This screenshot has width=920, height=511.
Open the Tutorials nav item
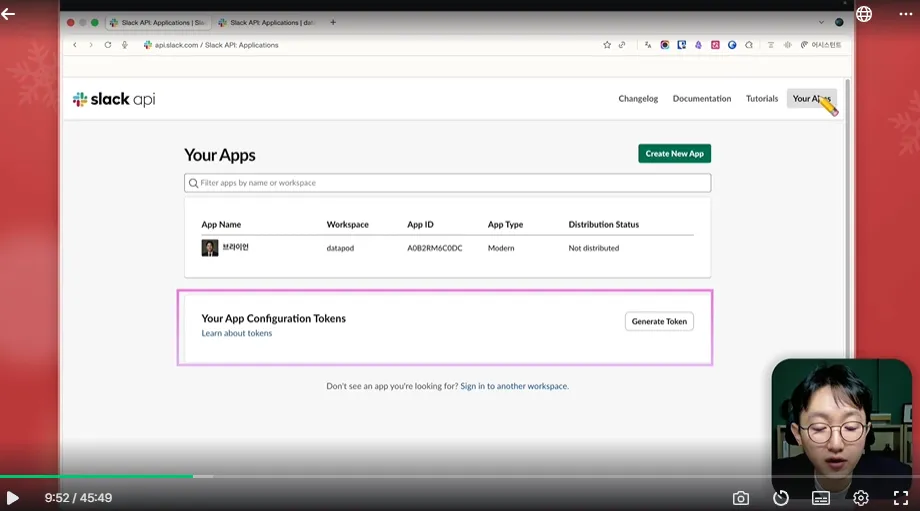(762, 99)
